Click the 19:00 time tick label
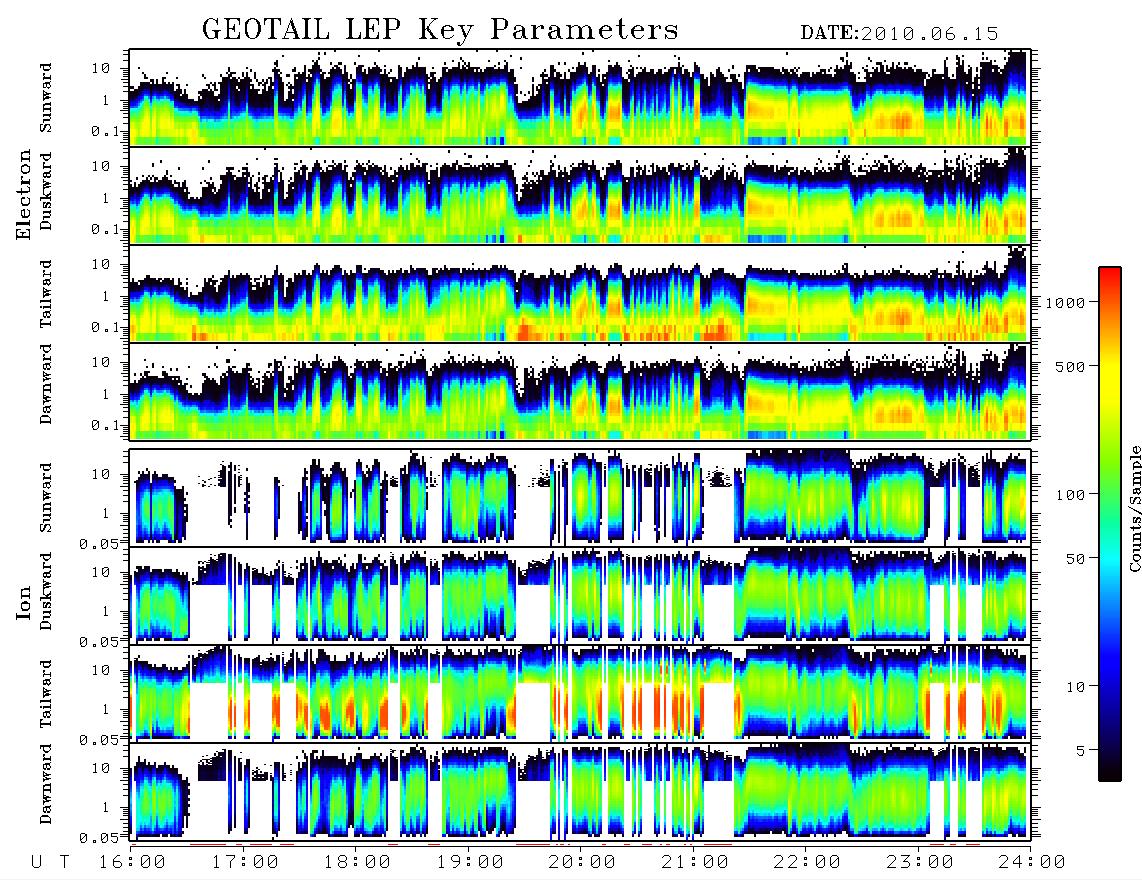Viewport: 1142px width, 880px height. (470, 863)
